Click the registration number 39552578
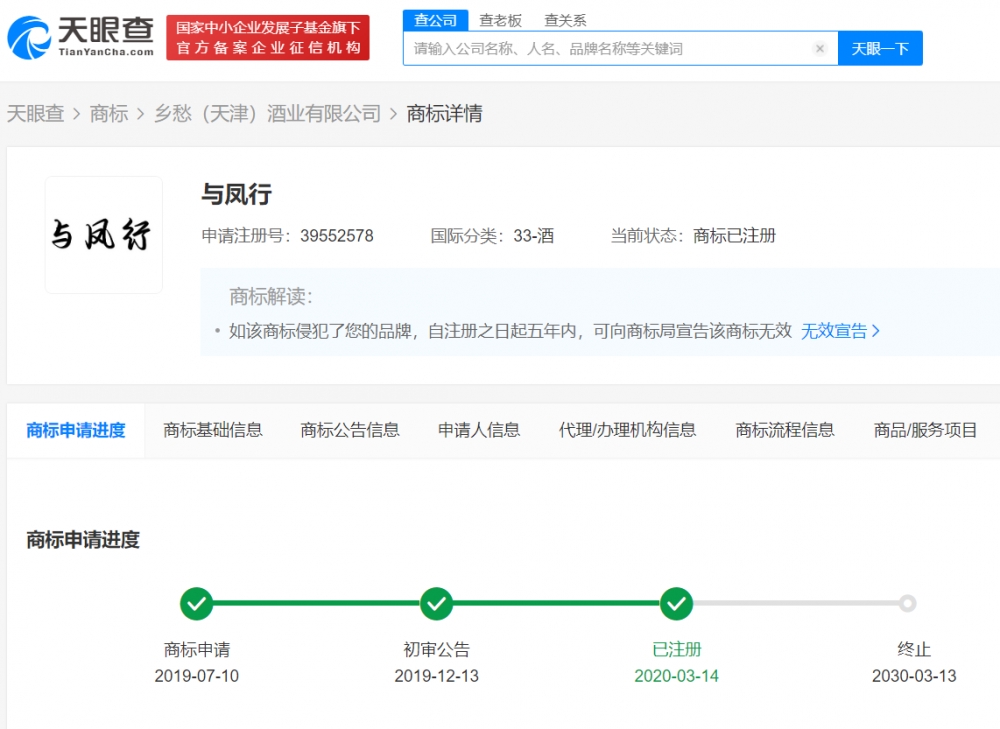The height and width of the screenshot is (729, 1000). [x=337, y=236]
